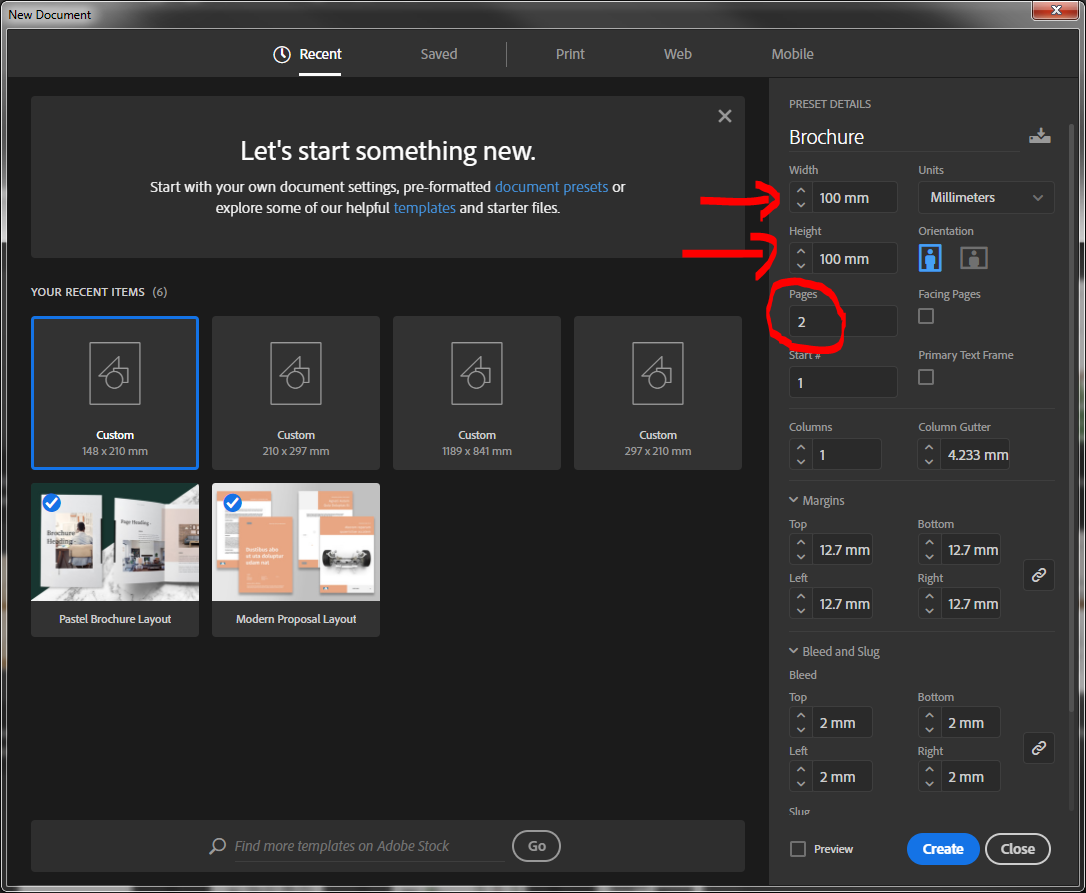
Task: Dismiss the welcome banner with X
Action: click(x=724, y=116)
